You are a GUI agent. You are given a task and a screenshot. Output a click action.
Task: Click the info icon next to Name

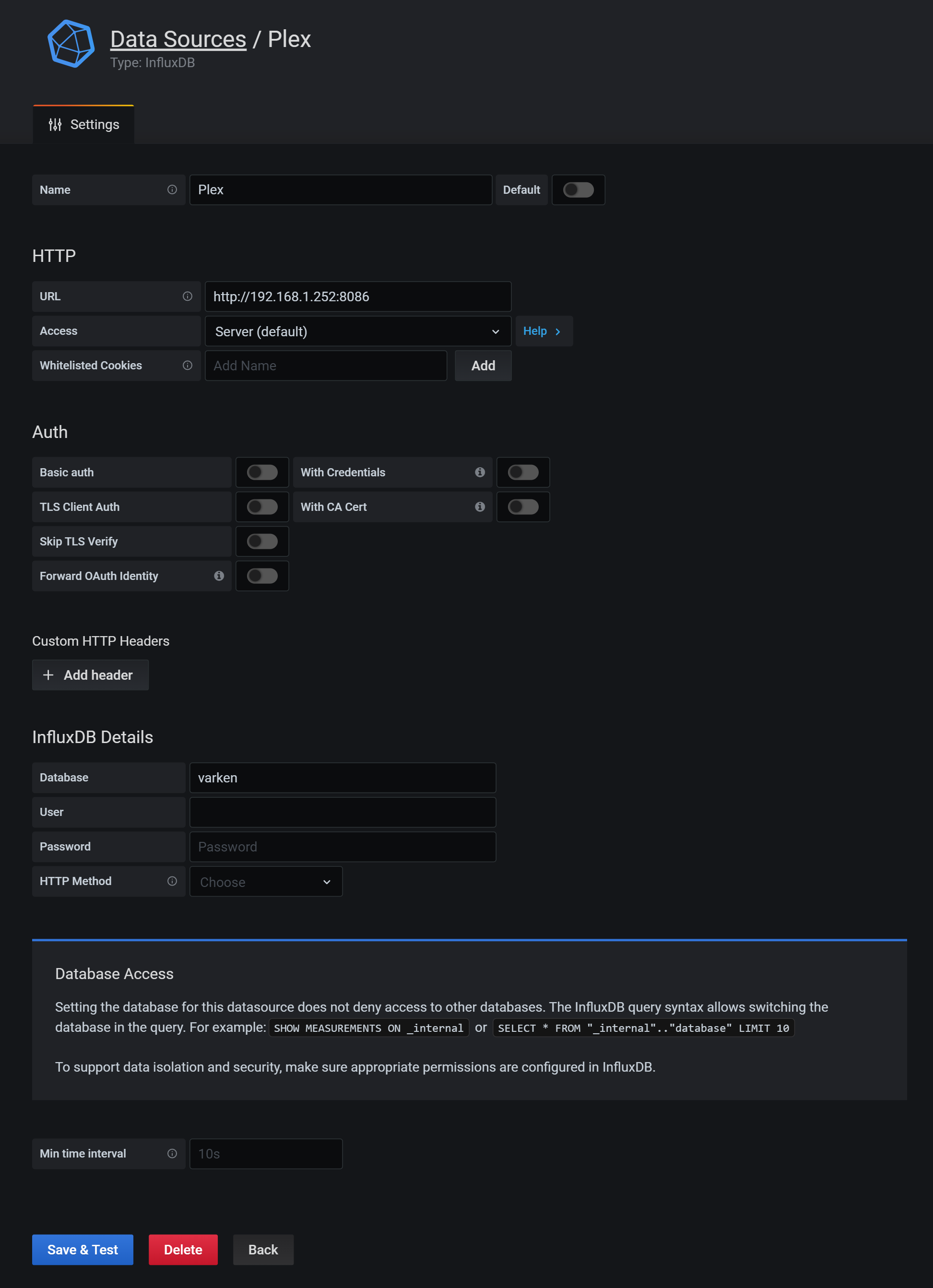click(x=172, y=189)
